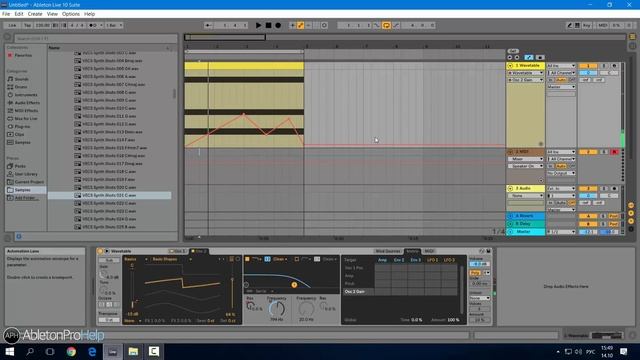Image resolution: width=640 pixels, height=360 pixels.
Task: Open the Options menu
Action: (71, 14)
